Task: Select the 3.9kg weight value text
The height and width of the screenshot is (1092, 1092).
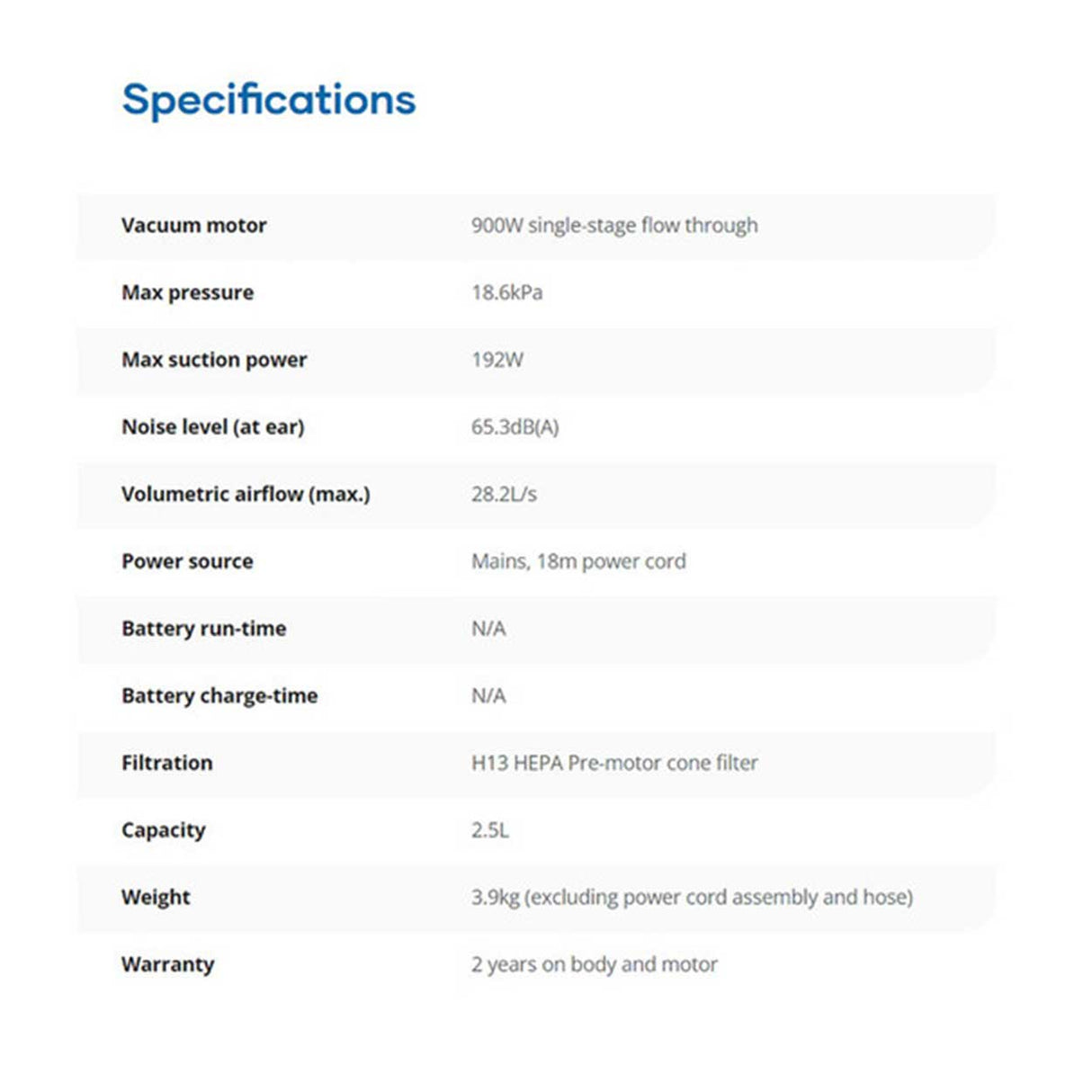Action: point(692,897)
